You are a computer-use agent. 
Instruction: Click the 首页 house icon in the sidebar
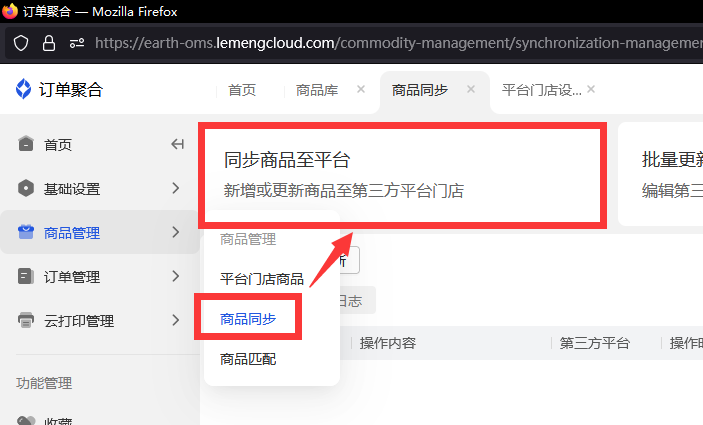(x=26, y=144)
